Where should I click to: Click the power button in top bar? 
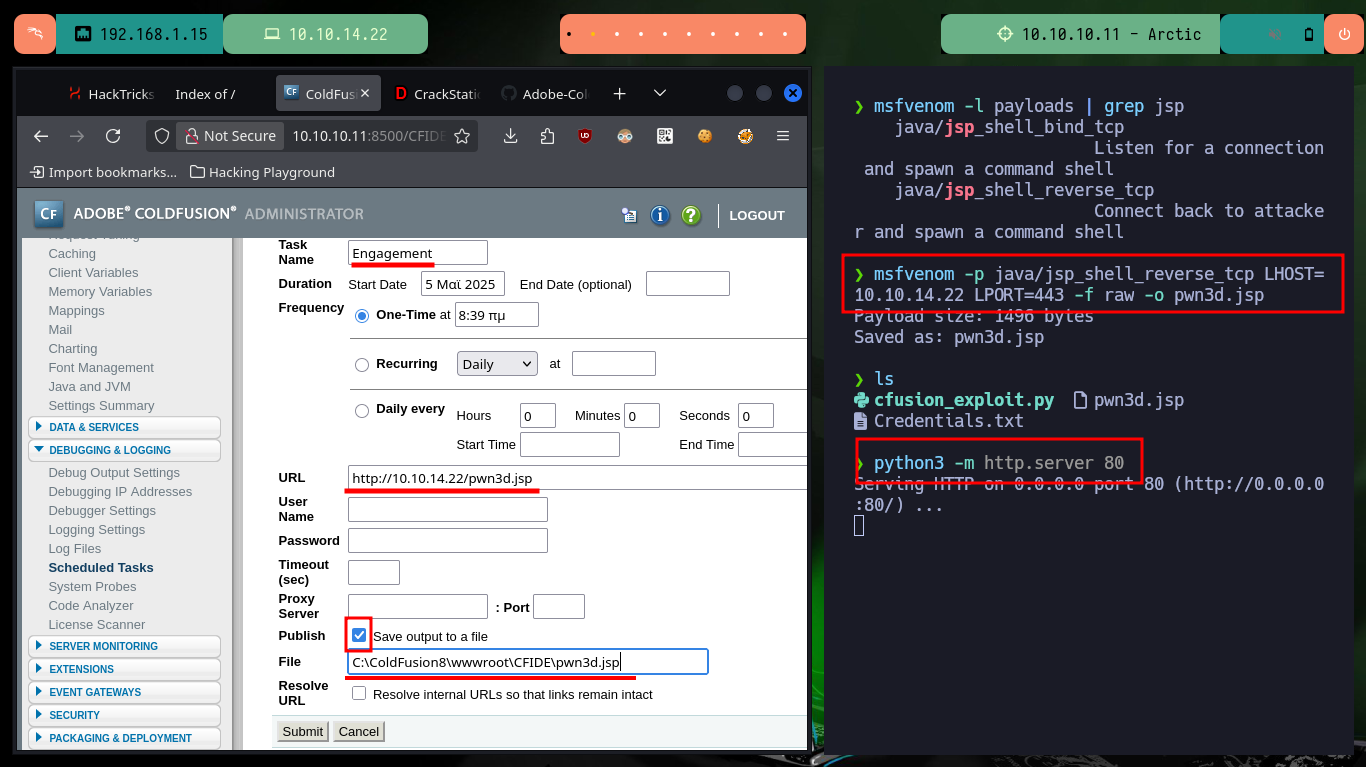tap(1344, 34)
